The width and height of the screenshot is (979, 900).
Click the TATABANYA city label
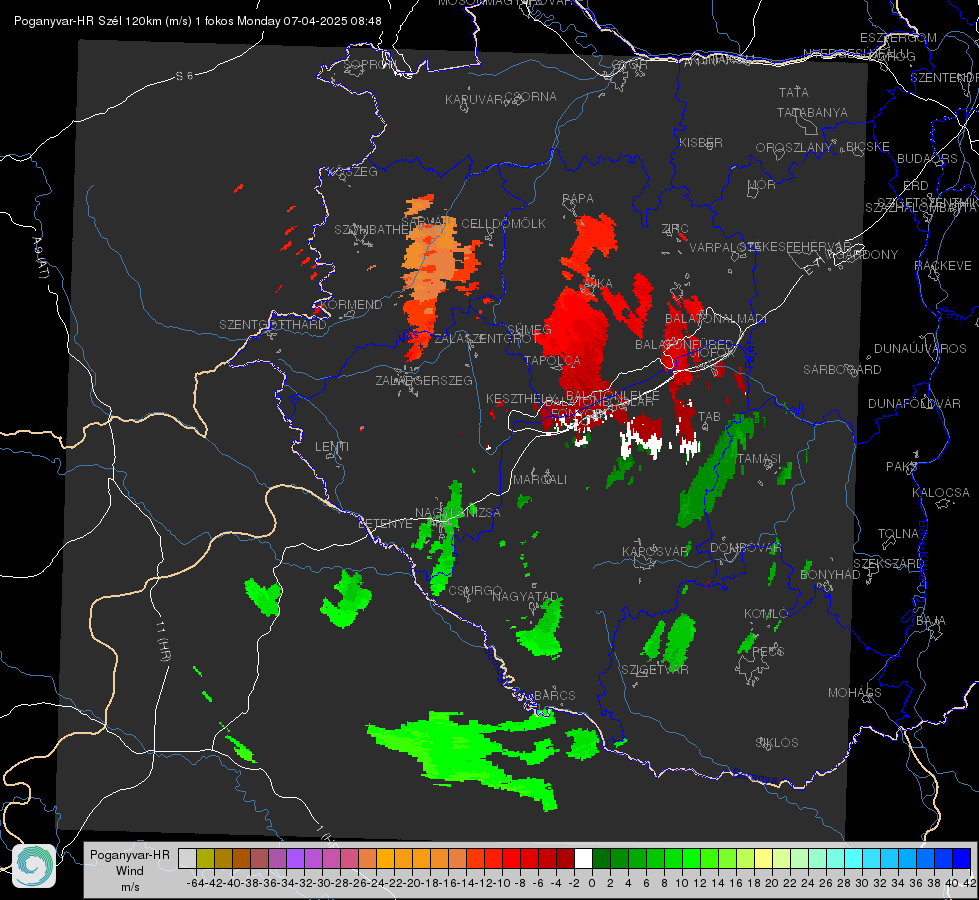[x=812, y=112]
